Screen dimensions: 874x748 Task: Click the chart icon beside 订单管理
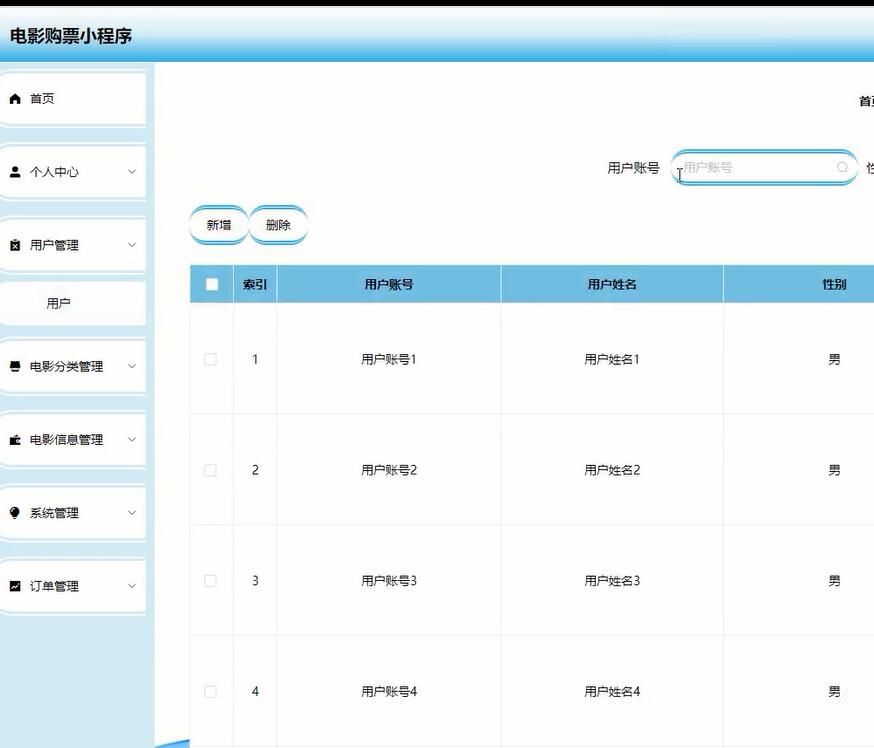pyautogui.click(x=15, y=586)
